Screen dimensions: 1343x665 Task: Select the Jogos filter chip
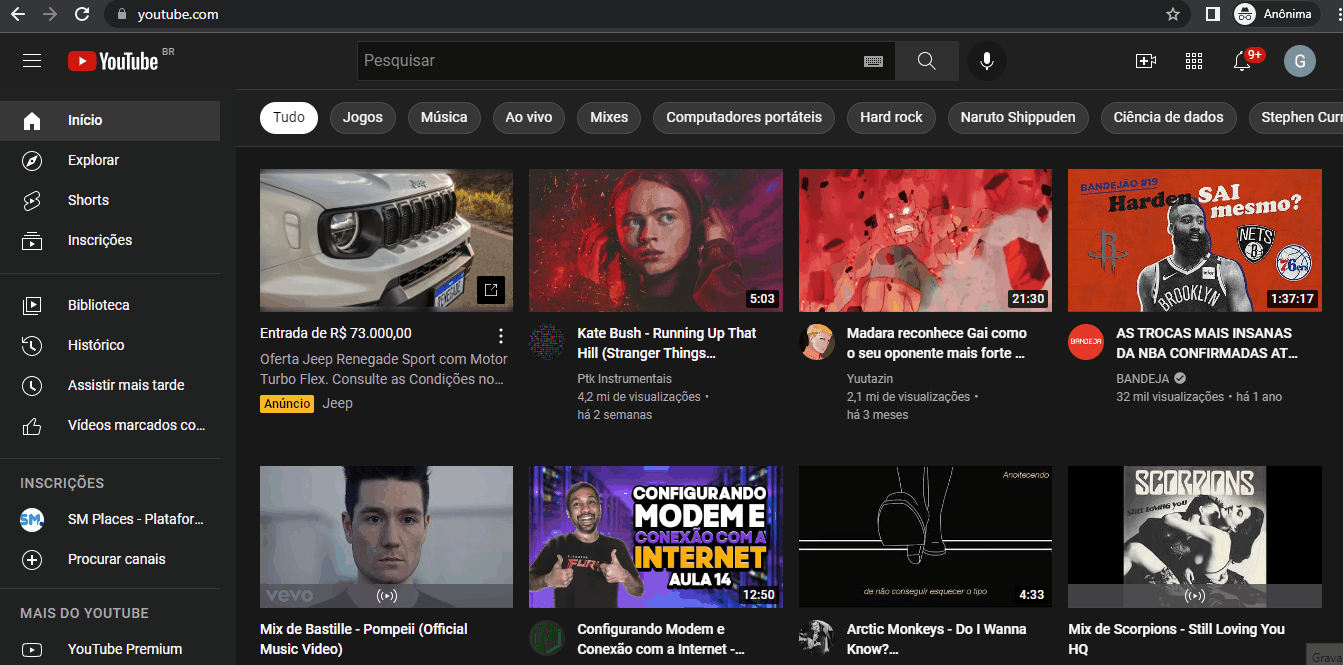[x=363, y=117]
